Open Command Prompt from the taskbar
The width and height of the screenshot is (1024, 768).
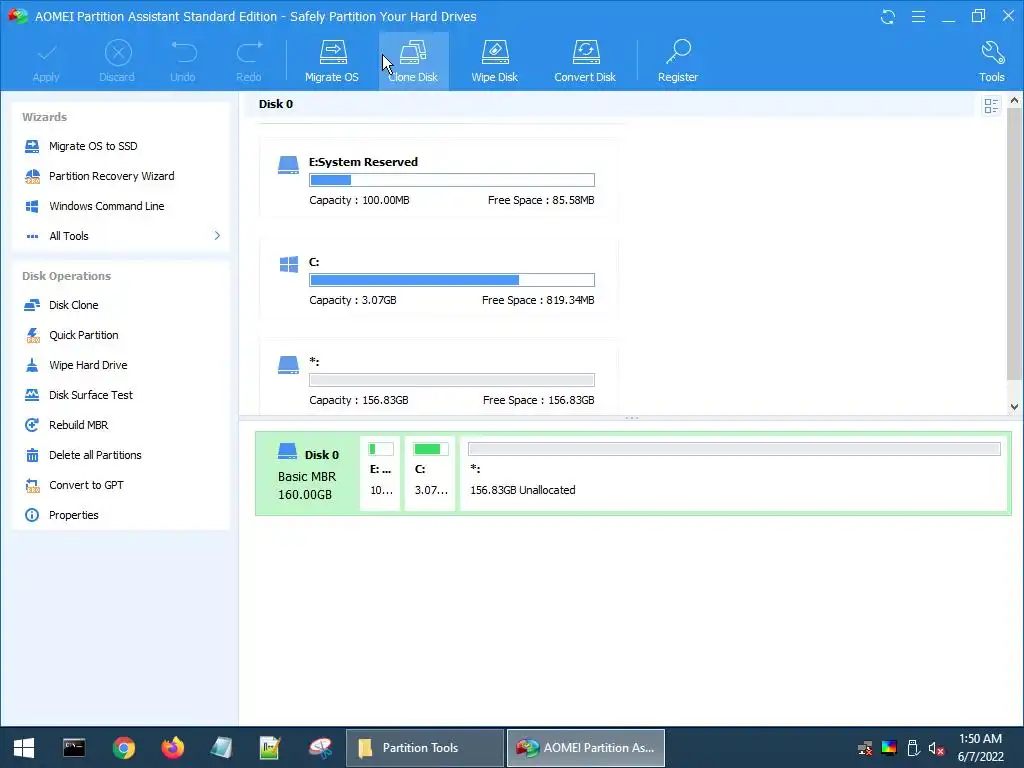point(74,748)
